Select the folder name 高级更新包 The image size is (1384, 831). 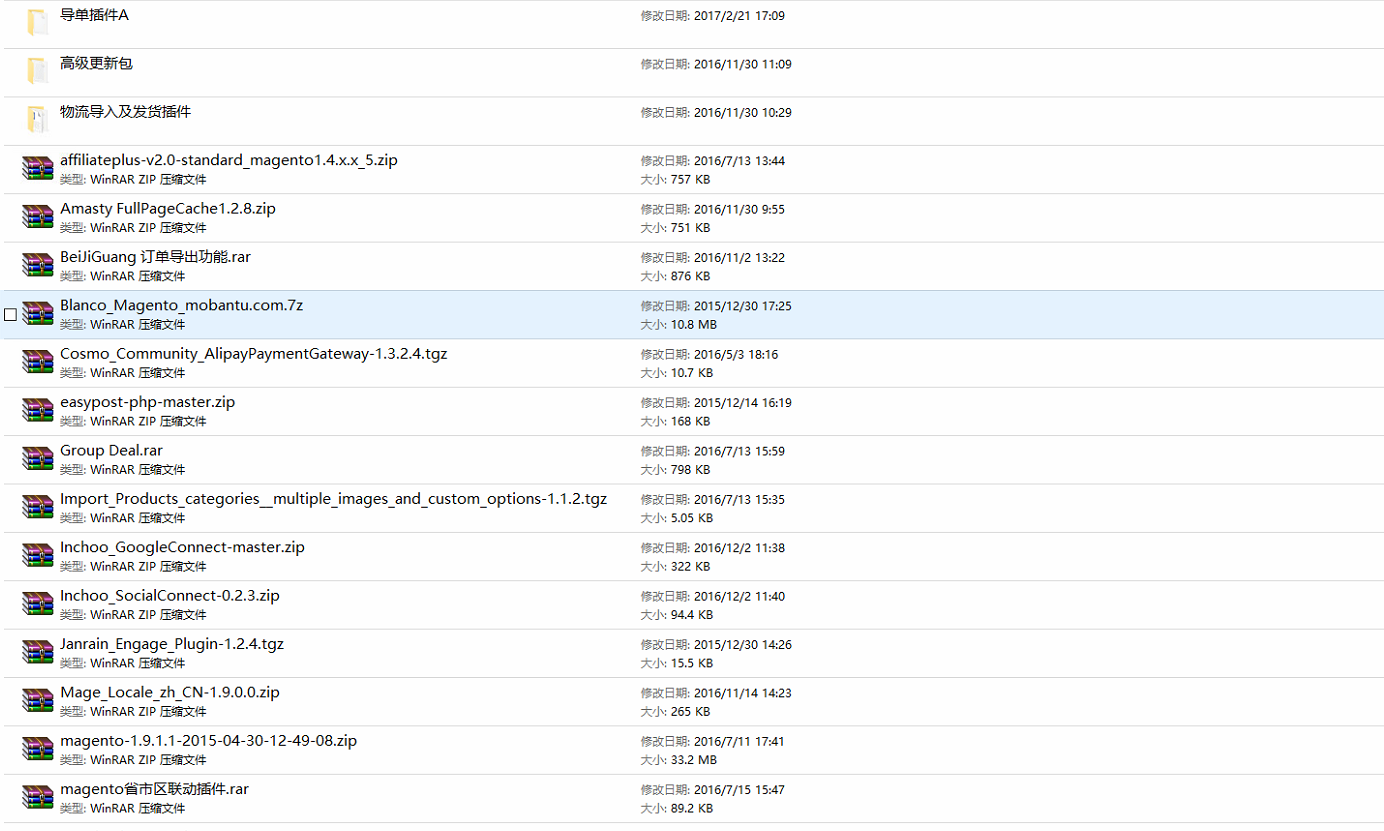click(96, 63)
